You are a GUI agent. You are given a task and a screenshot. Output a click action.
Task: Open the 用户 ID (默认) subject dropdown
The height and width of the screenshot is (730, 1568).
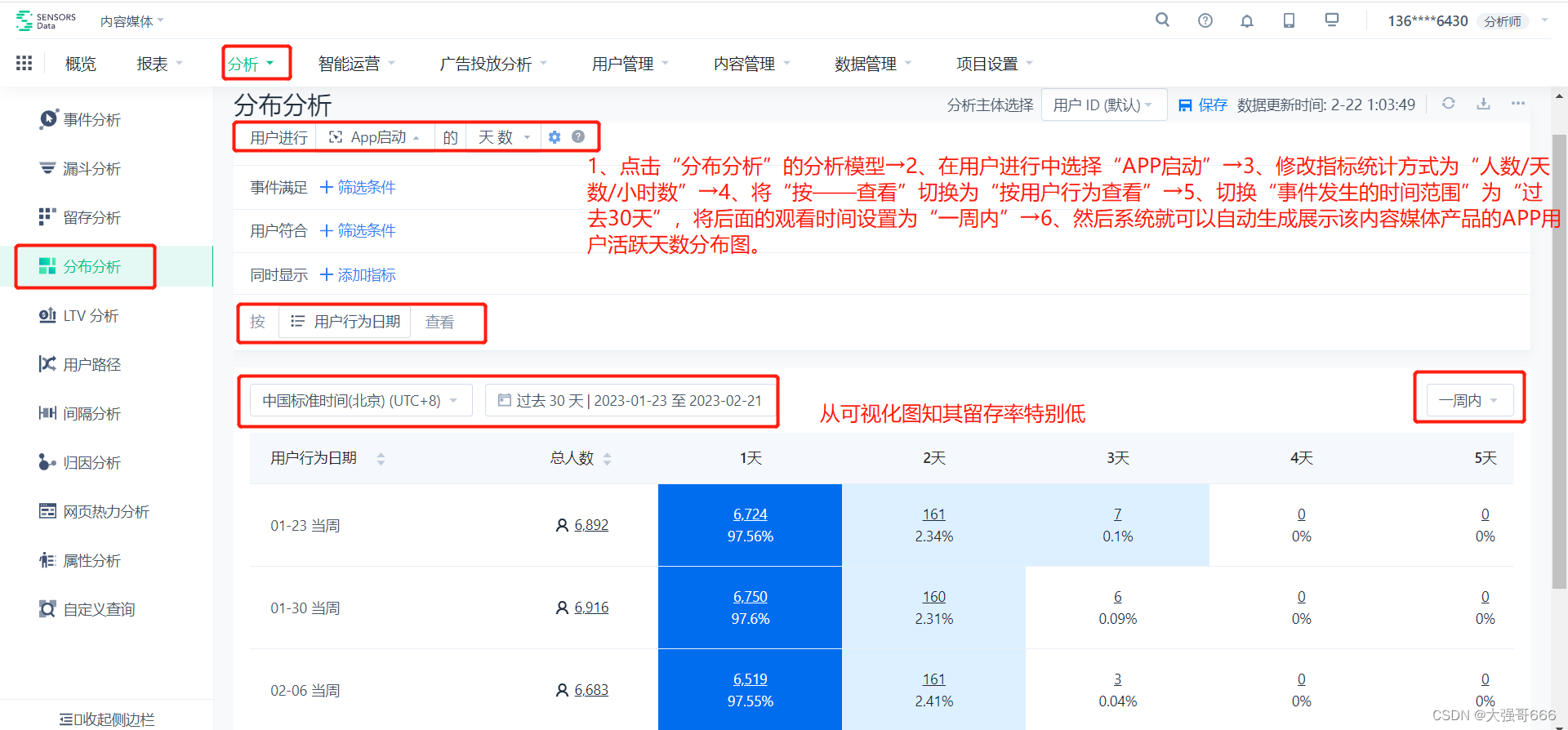click(1103, 105)
